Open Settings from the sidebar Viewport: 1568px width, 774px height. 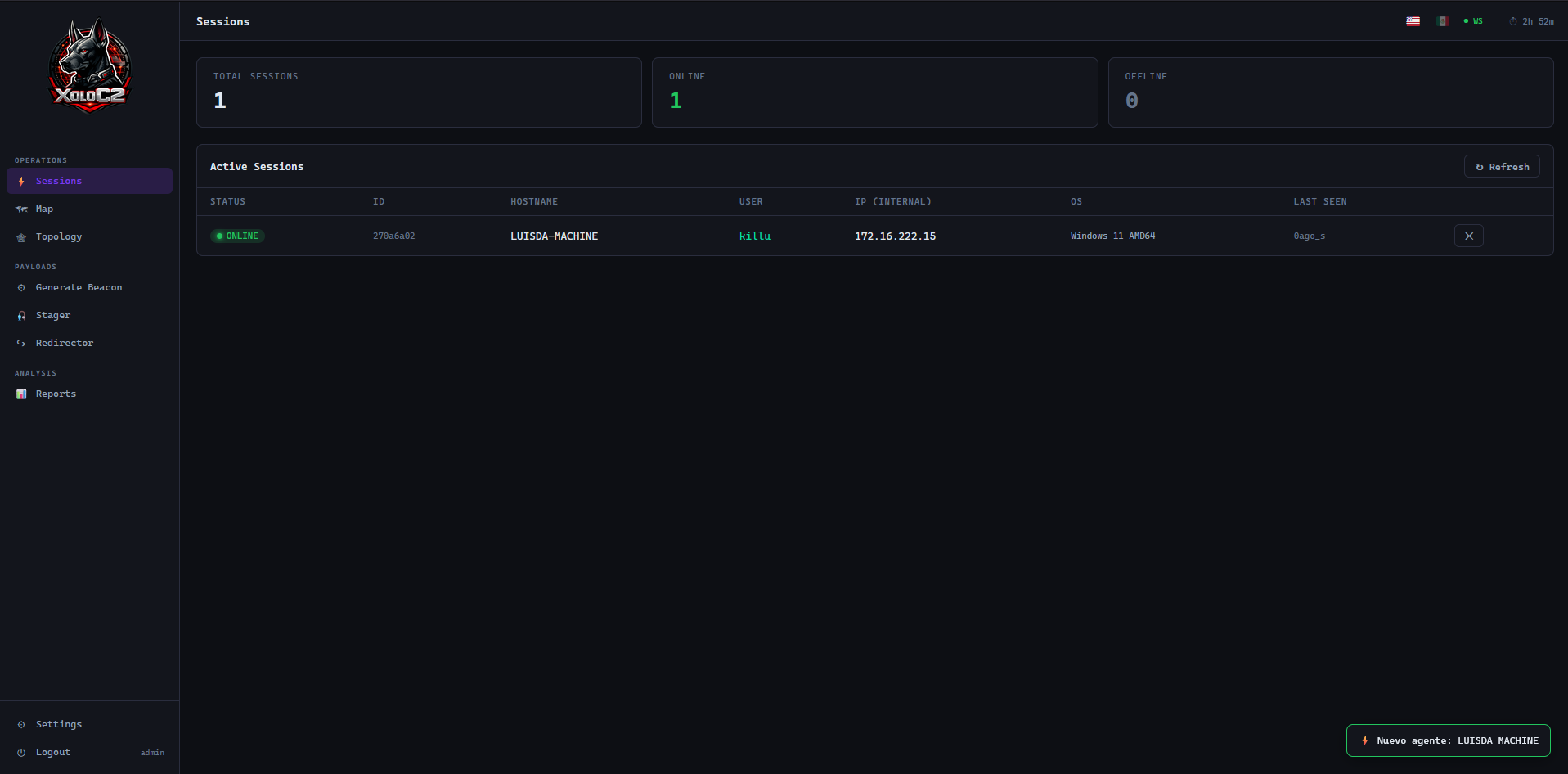pos(58,724)
